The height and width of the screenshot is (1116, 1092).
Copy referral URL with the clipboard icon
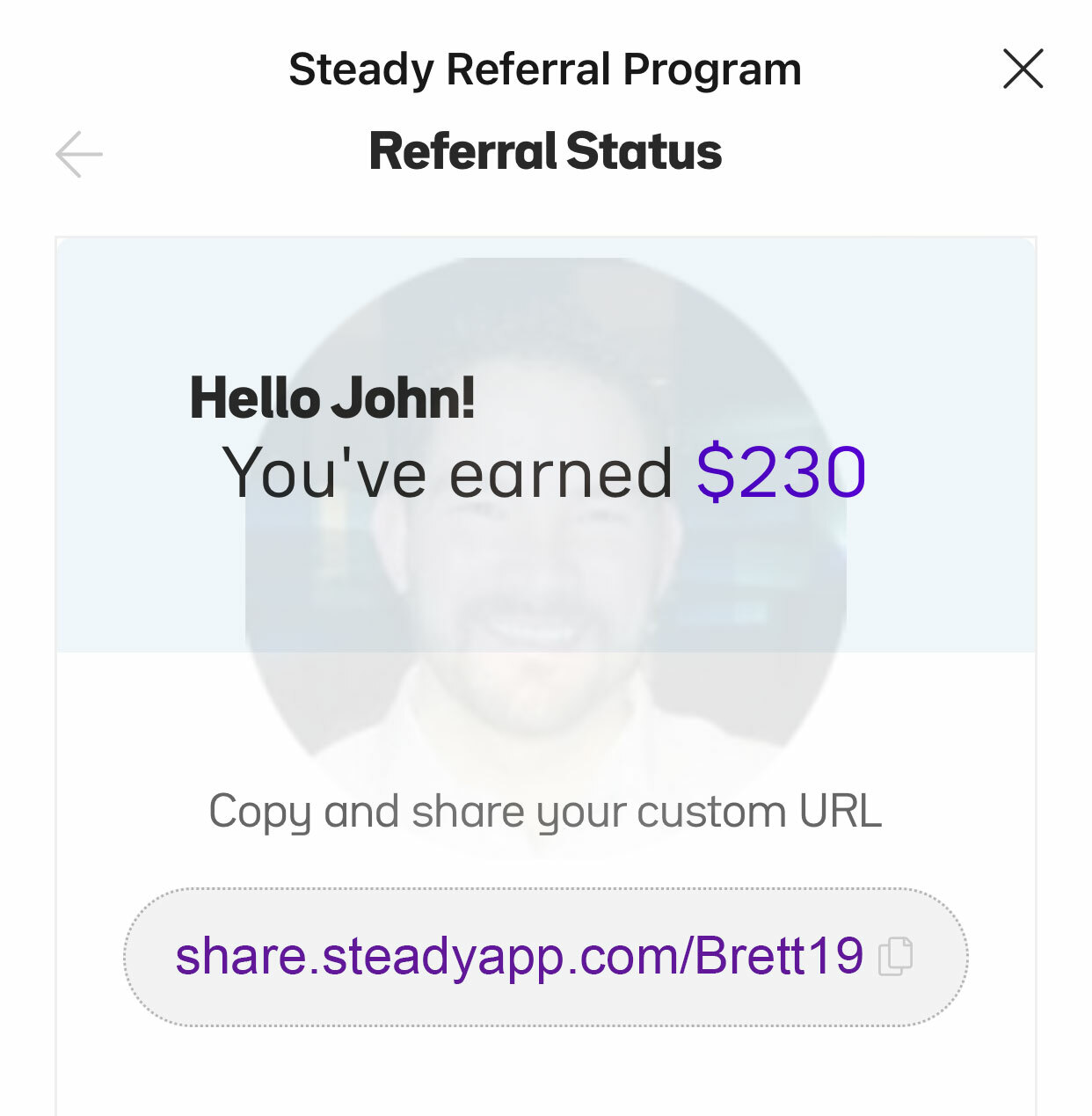coord(896,956)
